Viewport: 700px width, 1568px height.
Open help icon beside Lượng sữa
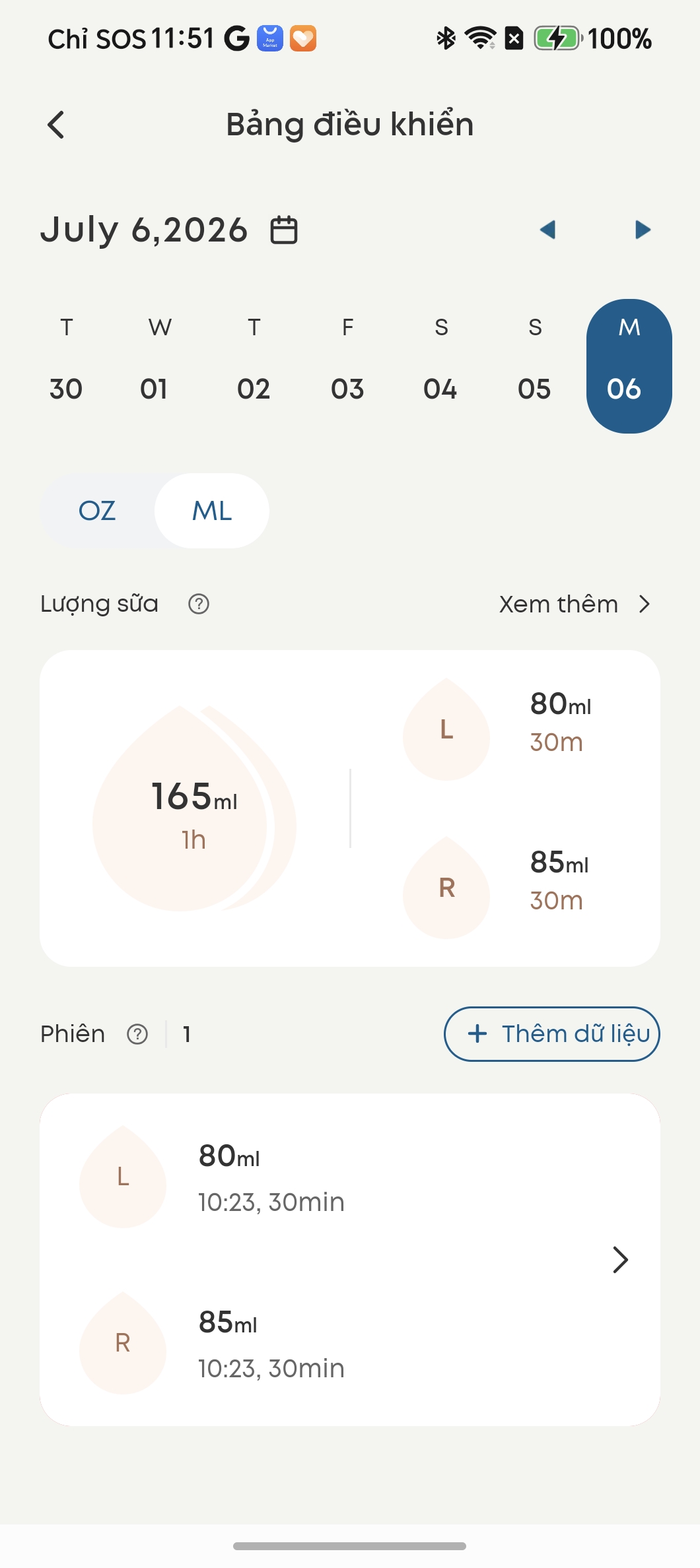coord(199,604)
